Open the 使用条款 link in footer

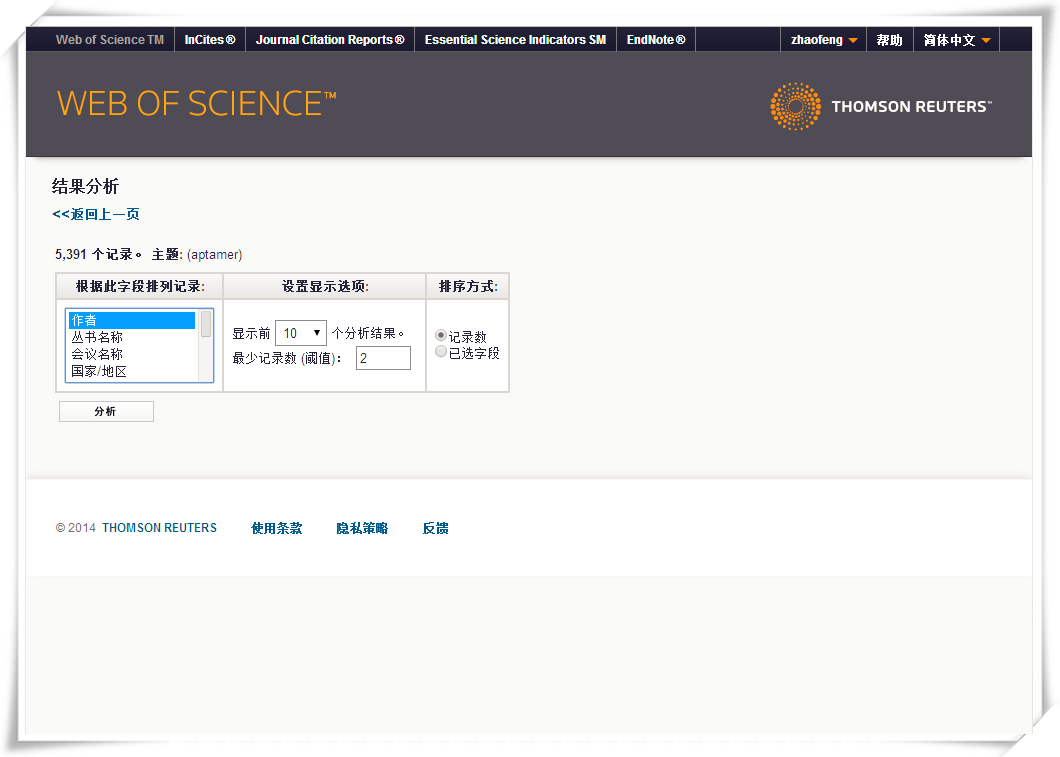tap(276, 528)
